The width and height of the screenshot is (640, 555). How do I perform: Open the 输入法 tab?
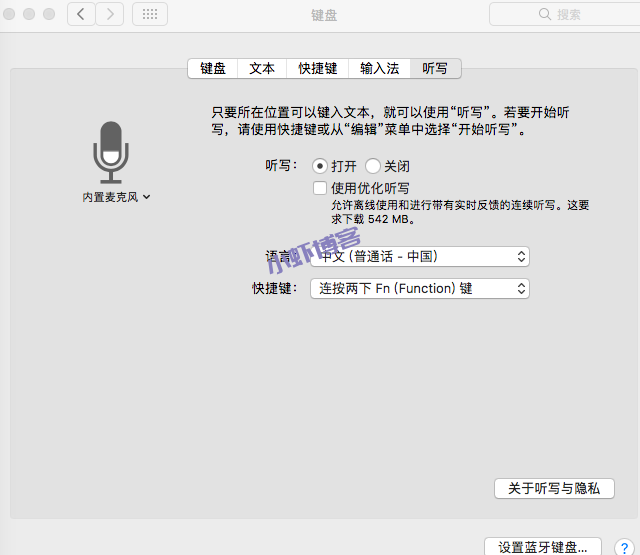[380, 68]
